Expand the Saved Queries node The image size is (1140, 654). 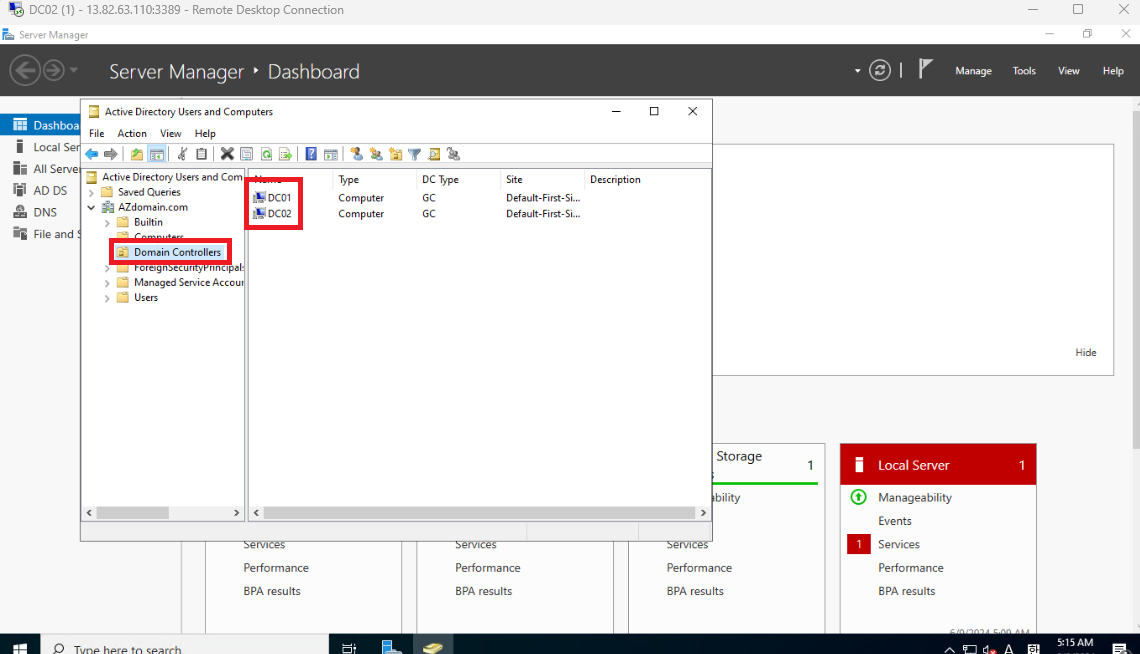92,193
